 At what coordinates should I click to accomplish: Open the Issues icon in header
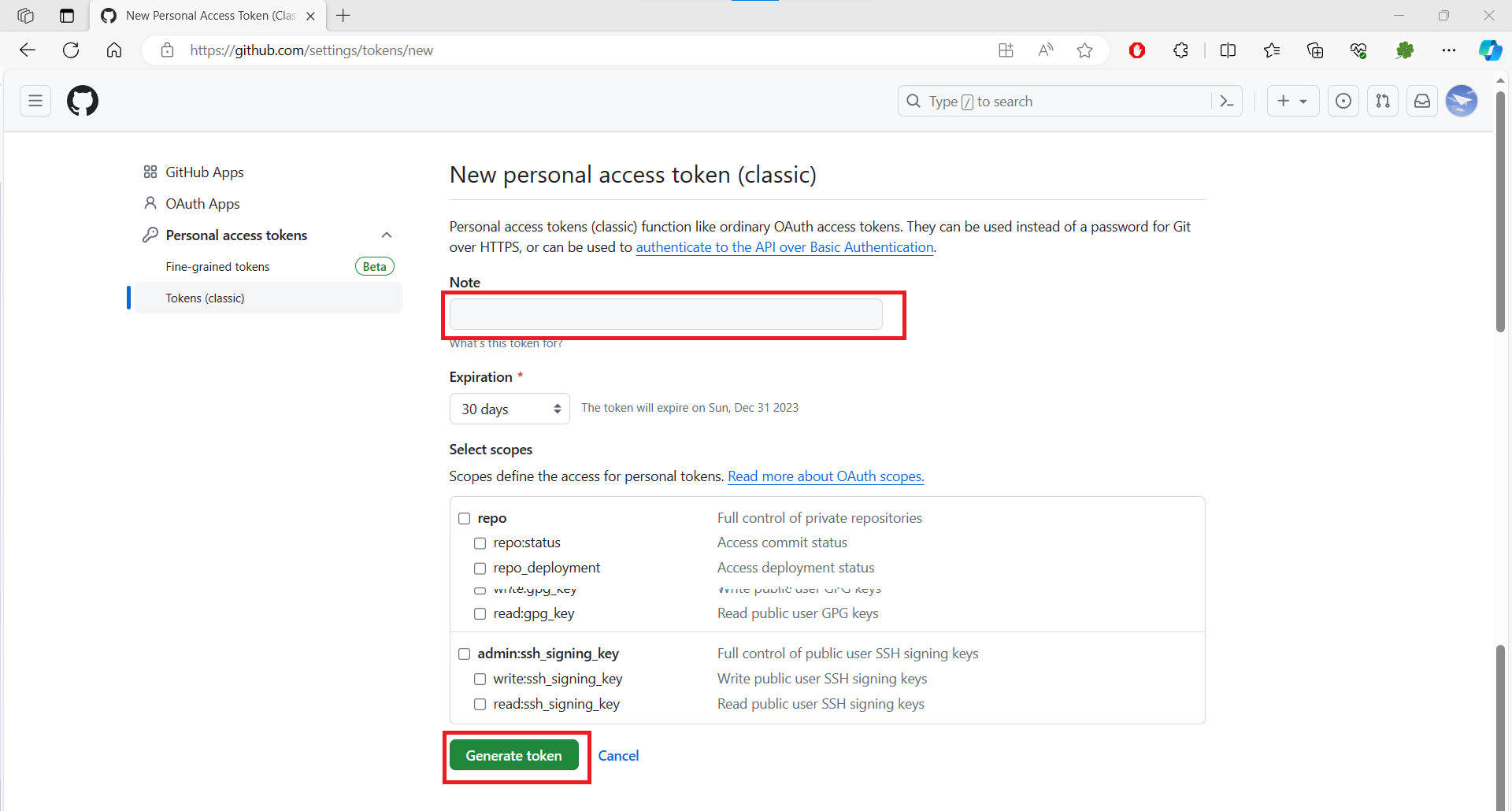click(x=1343, y=101)
